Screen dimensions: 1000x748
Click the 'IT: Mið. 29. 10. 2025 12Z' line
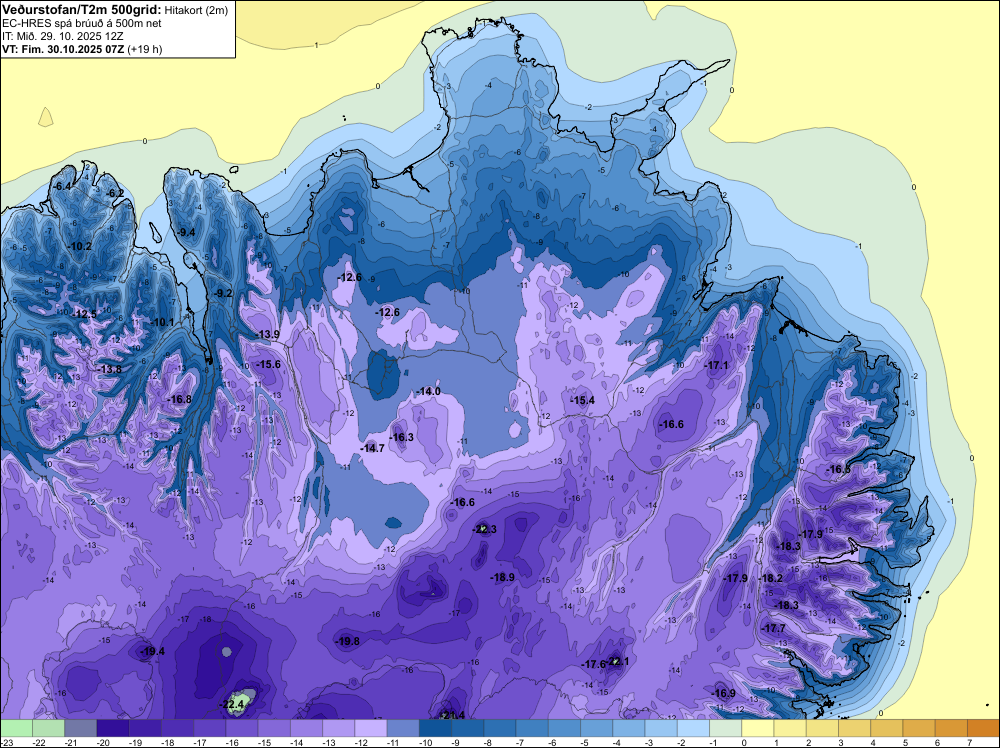click(62, 36)
